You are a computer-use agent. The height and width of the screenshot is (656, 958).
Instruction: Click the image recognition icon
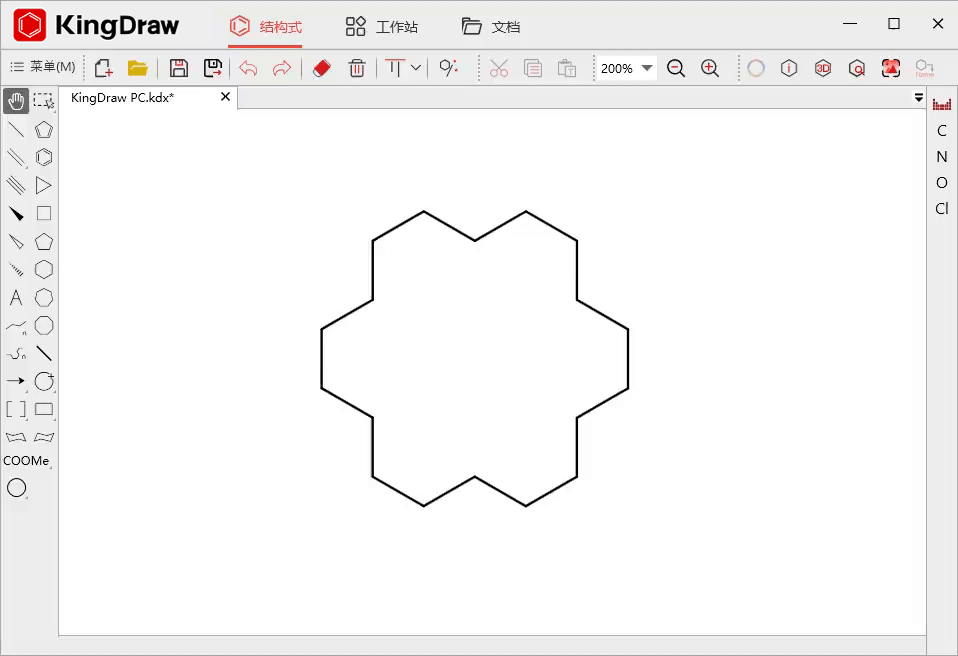[x=891, y=68]
